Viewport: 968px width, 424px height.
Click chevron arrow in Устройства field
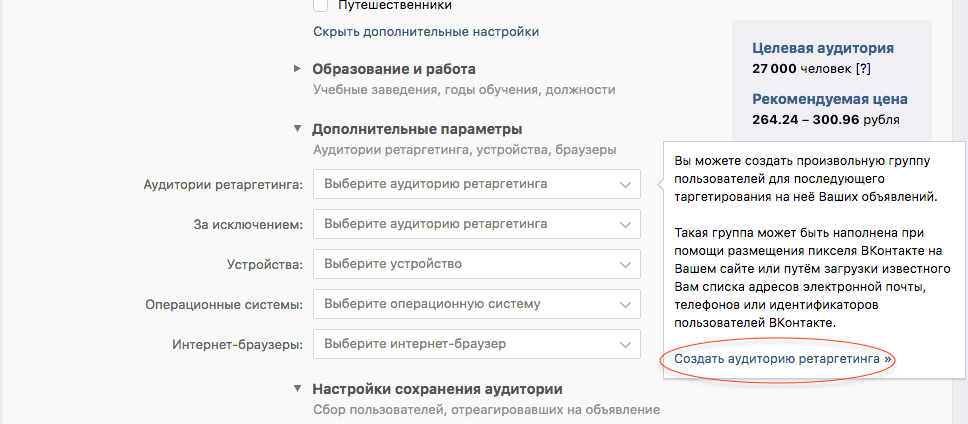(x=625, y=265)
